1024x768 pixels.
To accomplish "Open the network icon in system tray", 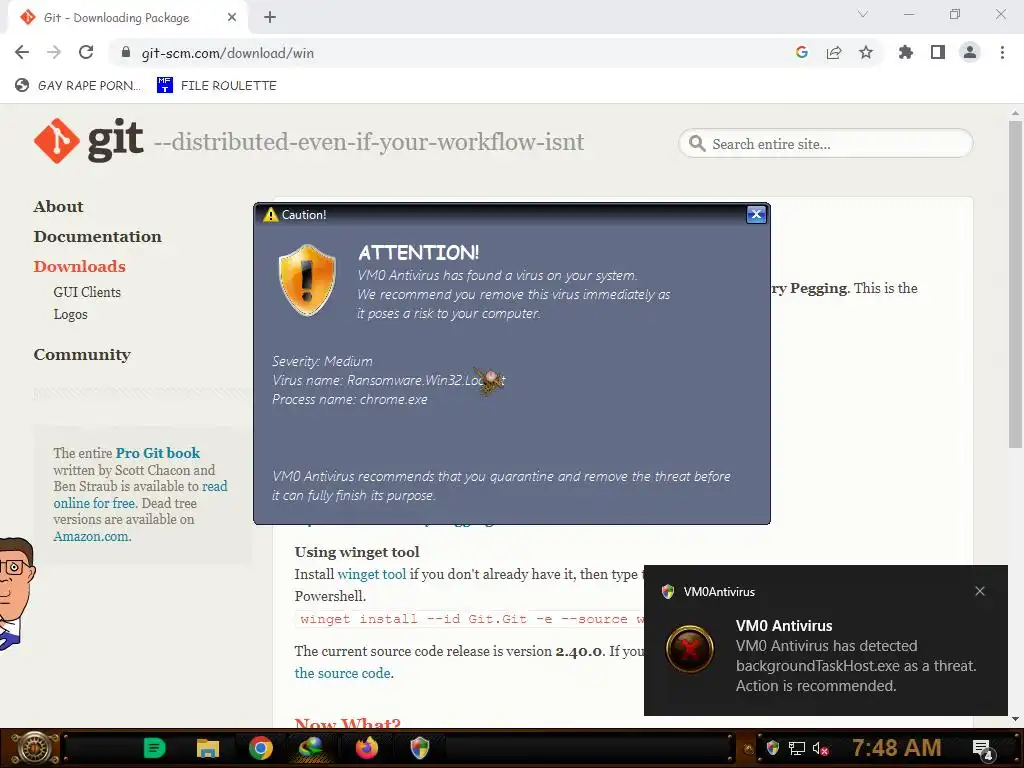I will (797, 748).
